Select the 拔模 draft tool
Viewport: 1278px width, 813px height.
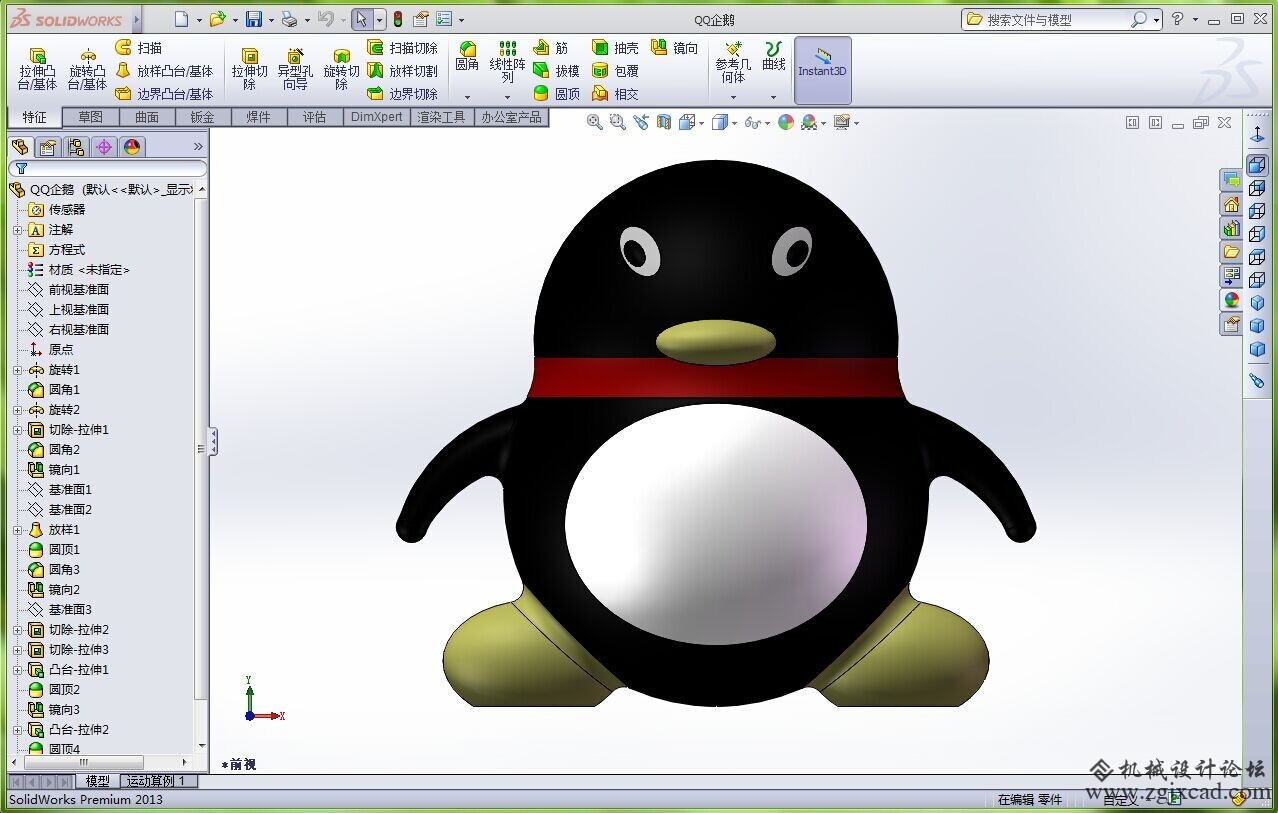tap(556, 71)
